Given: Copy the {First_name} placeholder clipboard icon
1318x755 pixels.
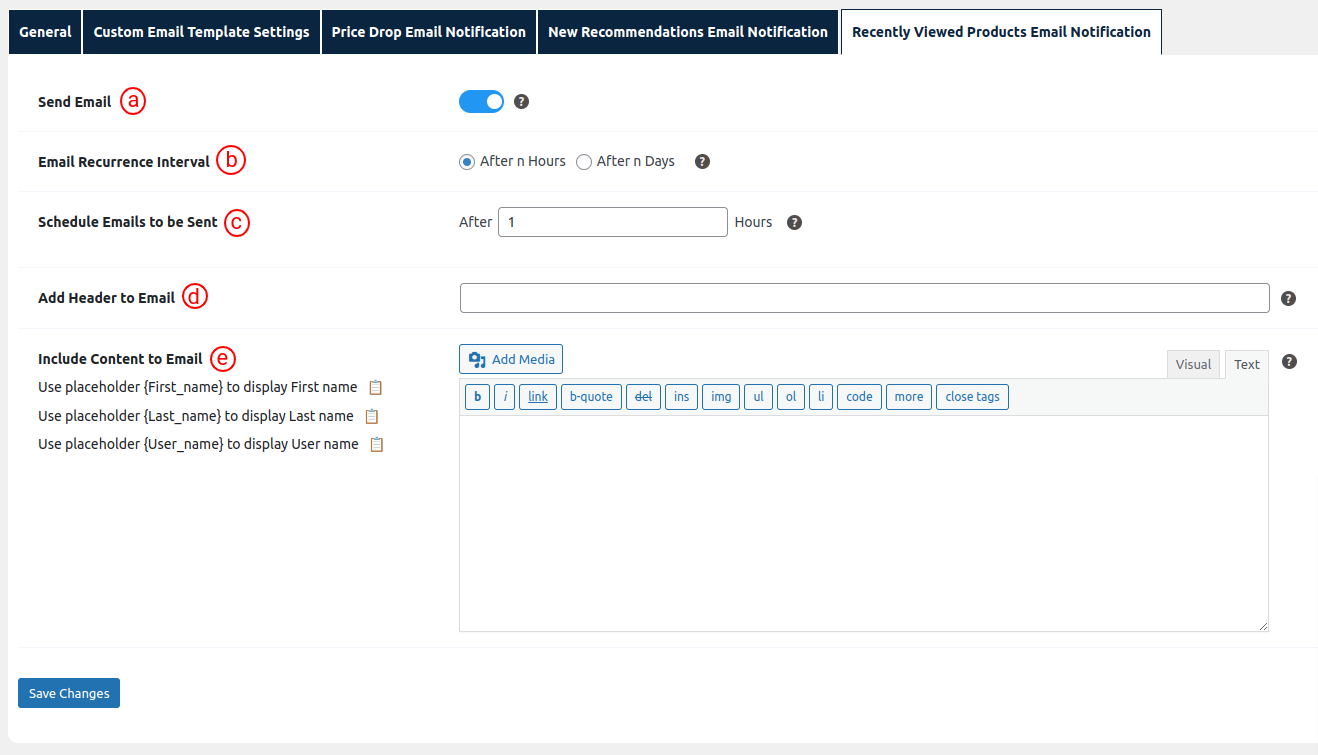Looking at the screenshot, I should click(x=376, y=388).
